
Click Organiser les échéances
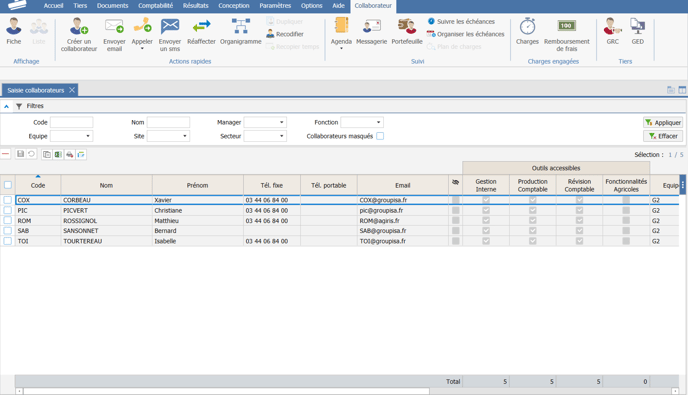coord(466,34)
